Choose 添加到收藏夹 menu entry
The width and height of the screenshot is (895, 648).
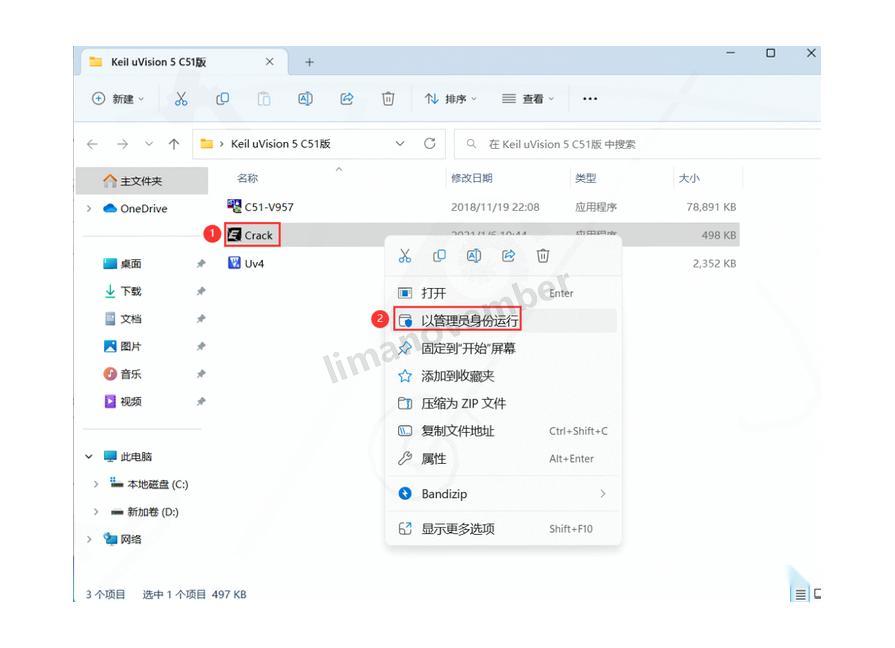[503, 376]
